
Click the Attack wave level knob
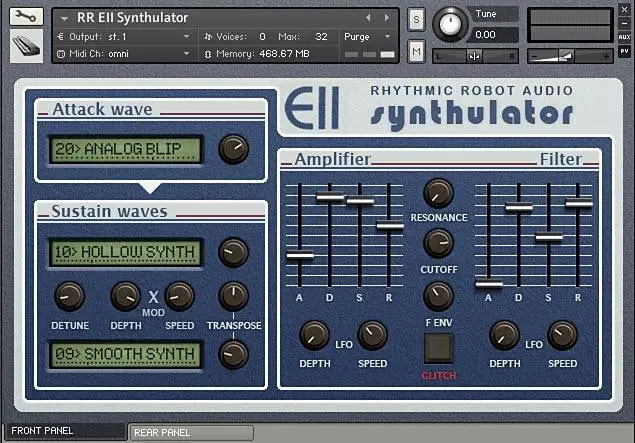coord(233,149)
